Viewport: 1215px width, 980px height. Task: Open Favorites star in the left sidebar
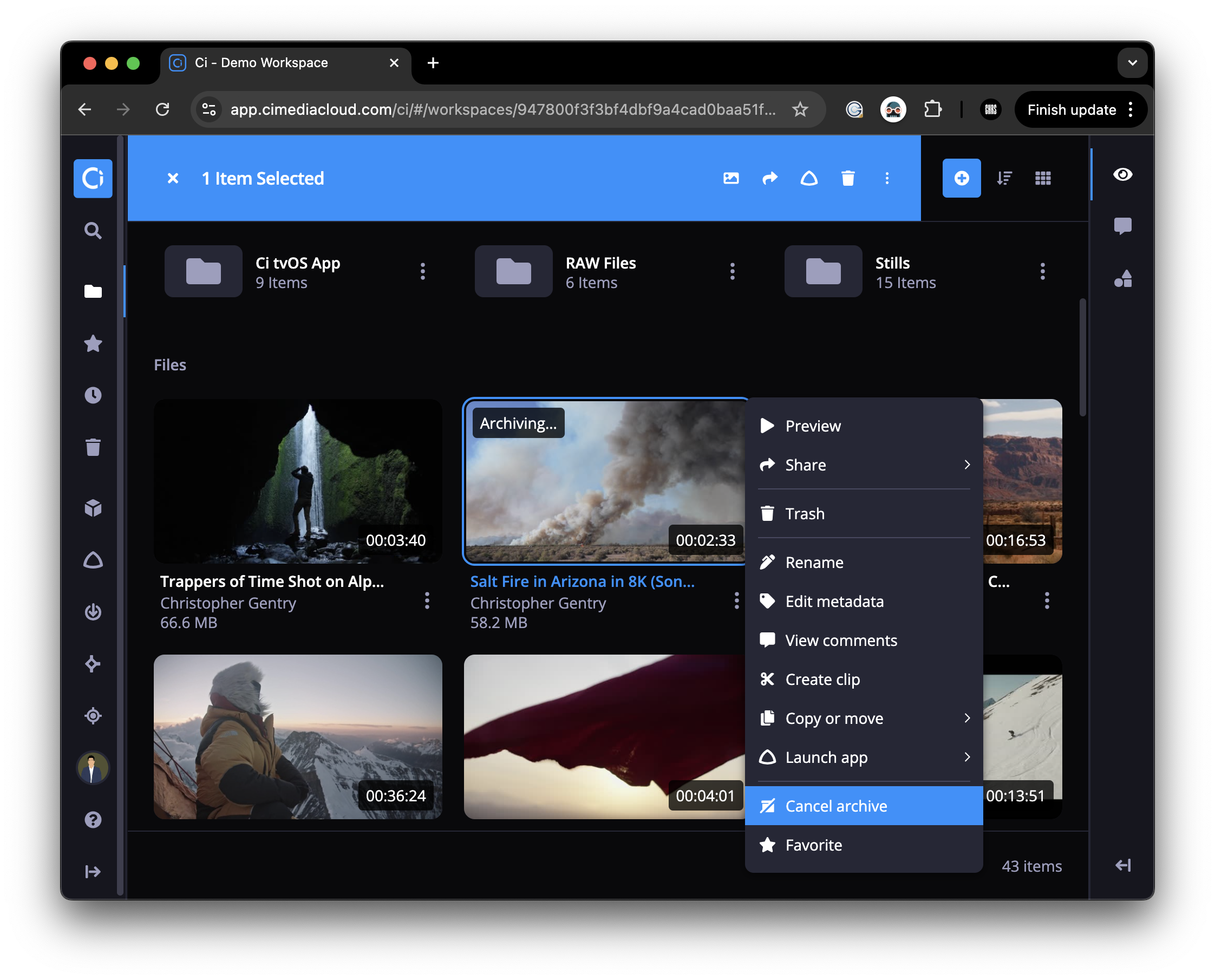[93, 343]
